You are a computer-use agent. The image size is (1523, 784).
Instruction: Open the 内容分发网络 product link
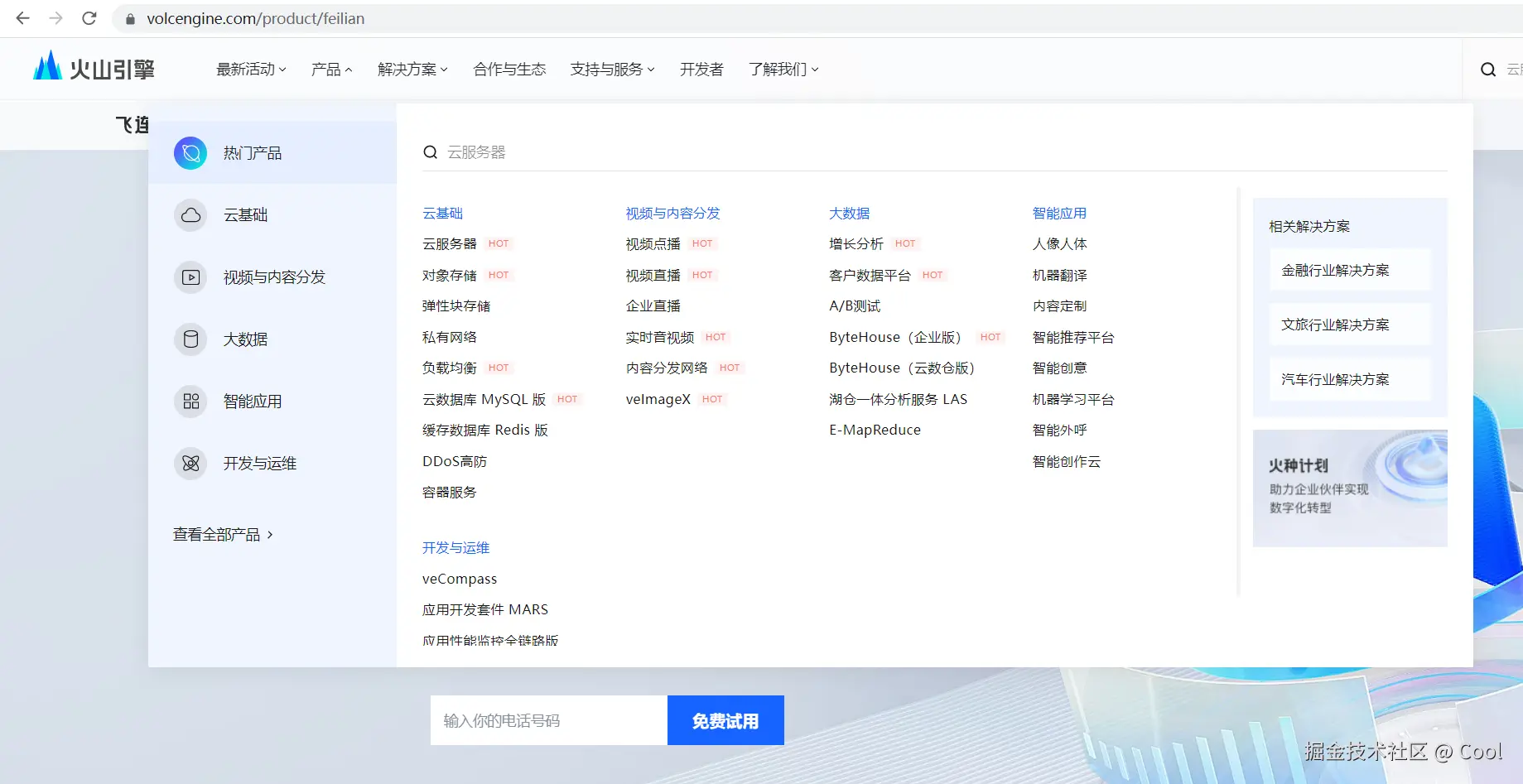pos(667,368)
